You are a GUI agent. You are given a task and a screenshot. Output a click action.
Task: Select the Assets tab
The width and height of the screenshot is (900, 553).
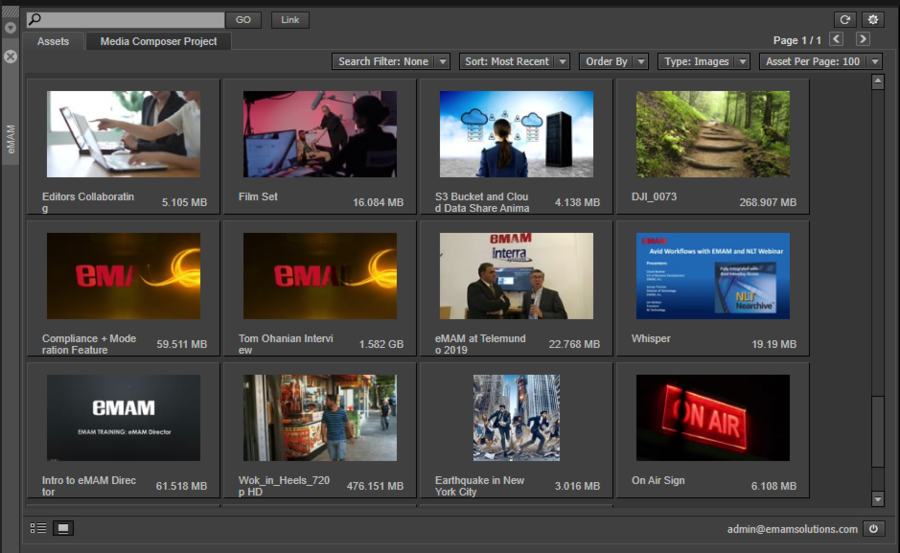point(53,41)
